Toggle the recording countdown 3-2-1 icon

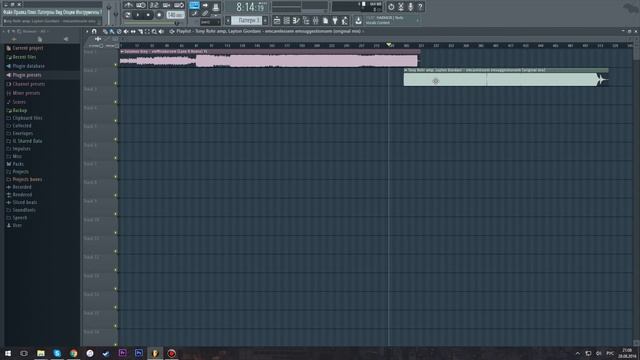(154, 5)
